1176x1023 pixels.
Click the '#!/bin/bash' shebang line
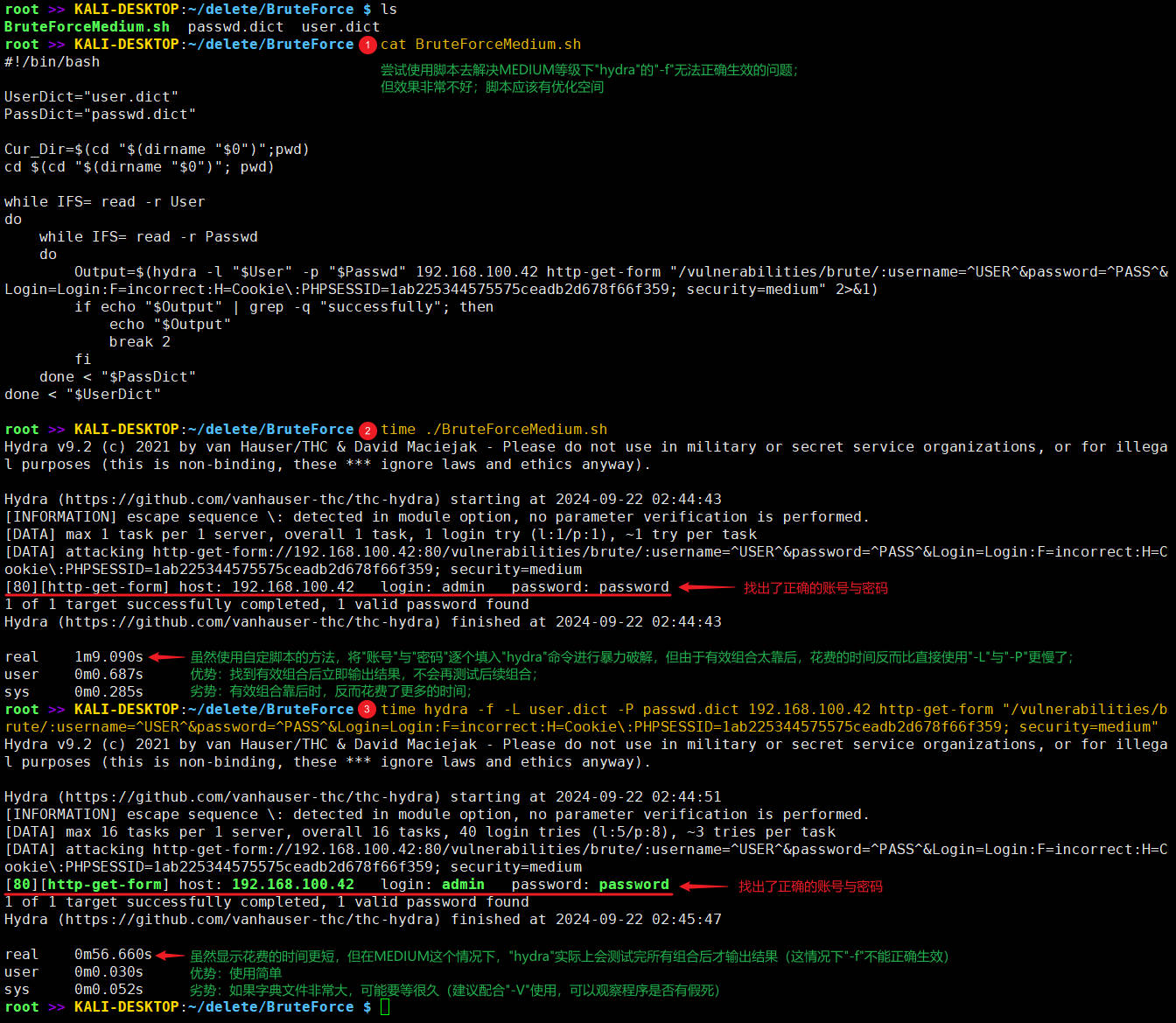tap(52, 61)
